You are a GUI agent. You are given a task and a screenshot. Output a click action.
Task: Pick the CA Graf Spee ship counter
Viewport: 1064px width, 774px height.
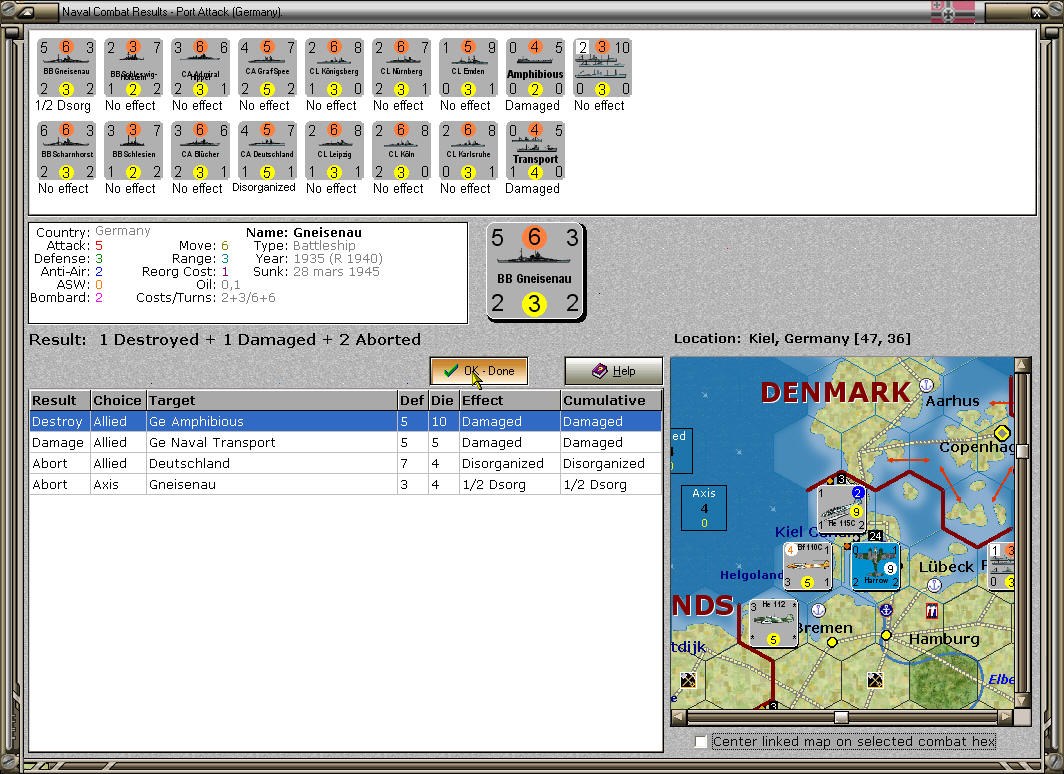tap(267, 68)
